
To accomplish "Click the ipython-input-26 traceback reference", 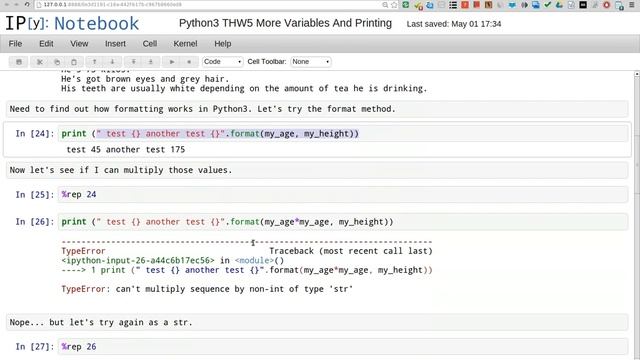I will (138, 260).
